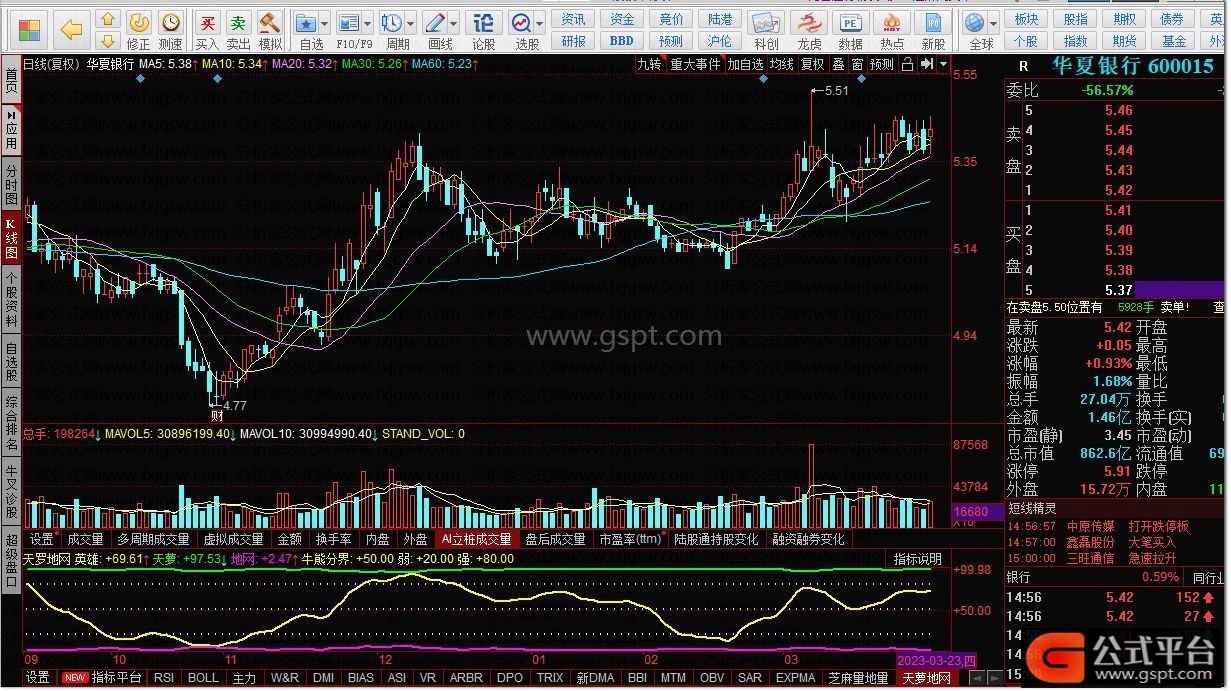Select the 画线 drawing pencil icon

pos(435,22)
